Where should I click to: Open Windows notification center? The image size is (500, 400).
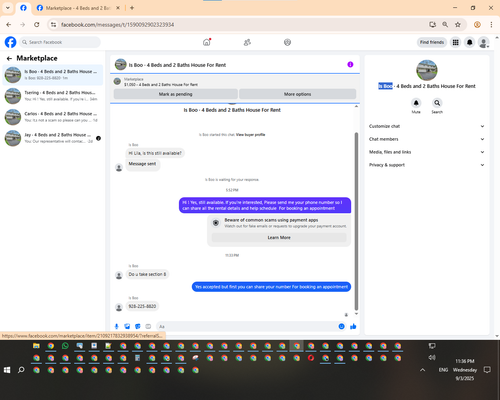[487, 370]
